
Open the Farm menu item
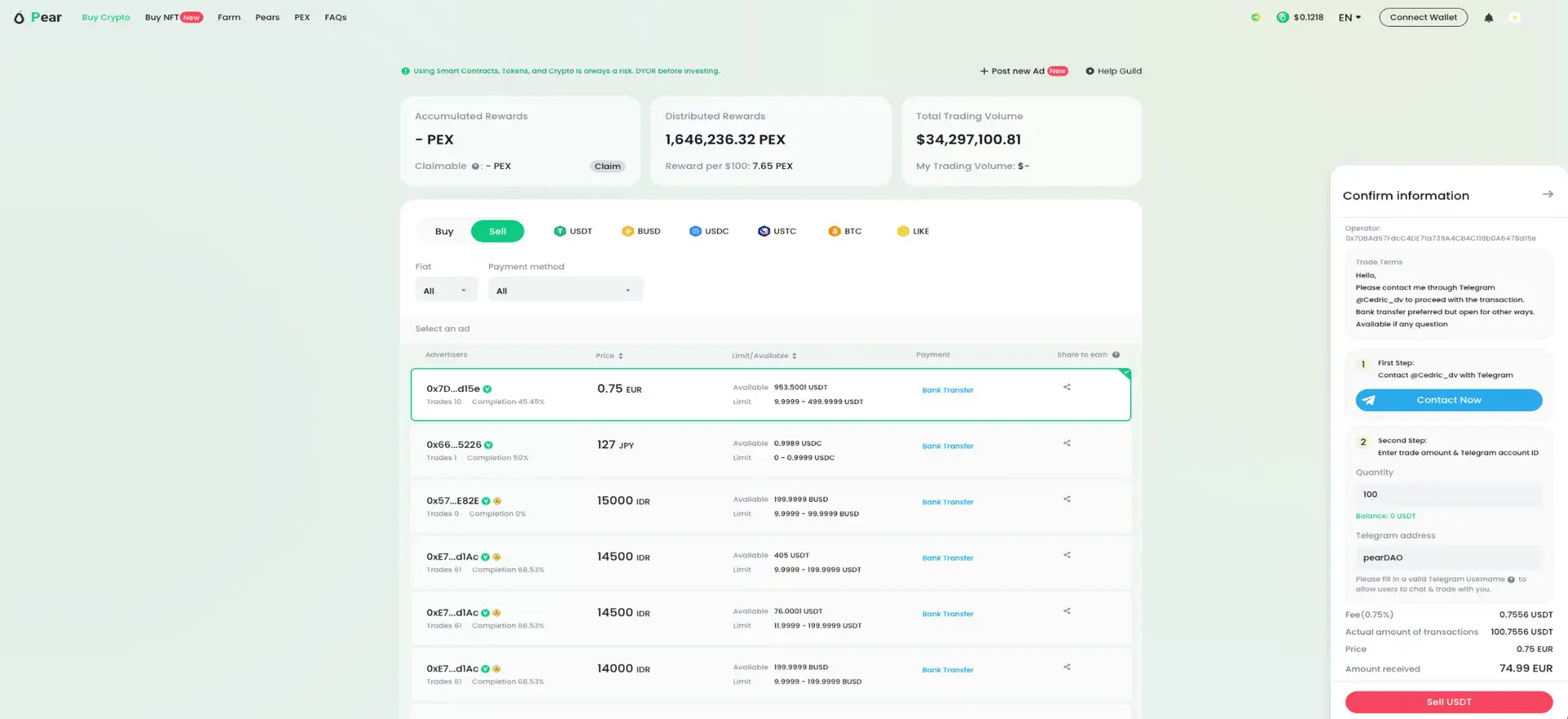(x=229, y=17)
